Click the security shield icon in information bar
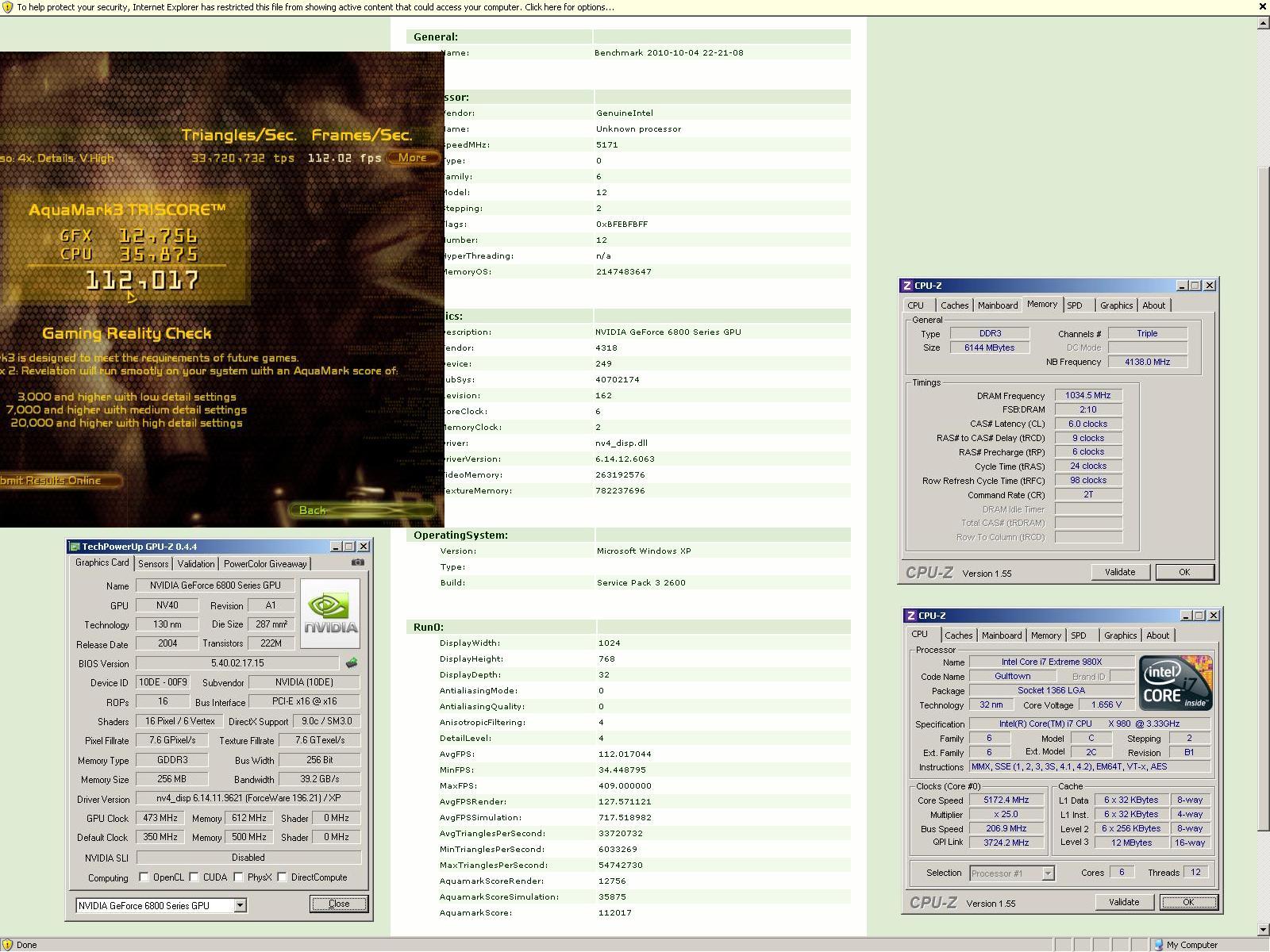This screenshot has width=1270, height=952. click(x=7, y=7)
